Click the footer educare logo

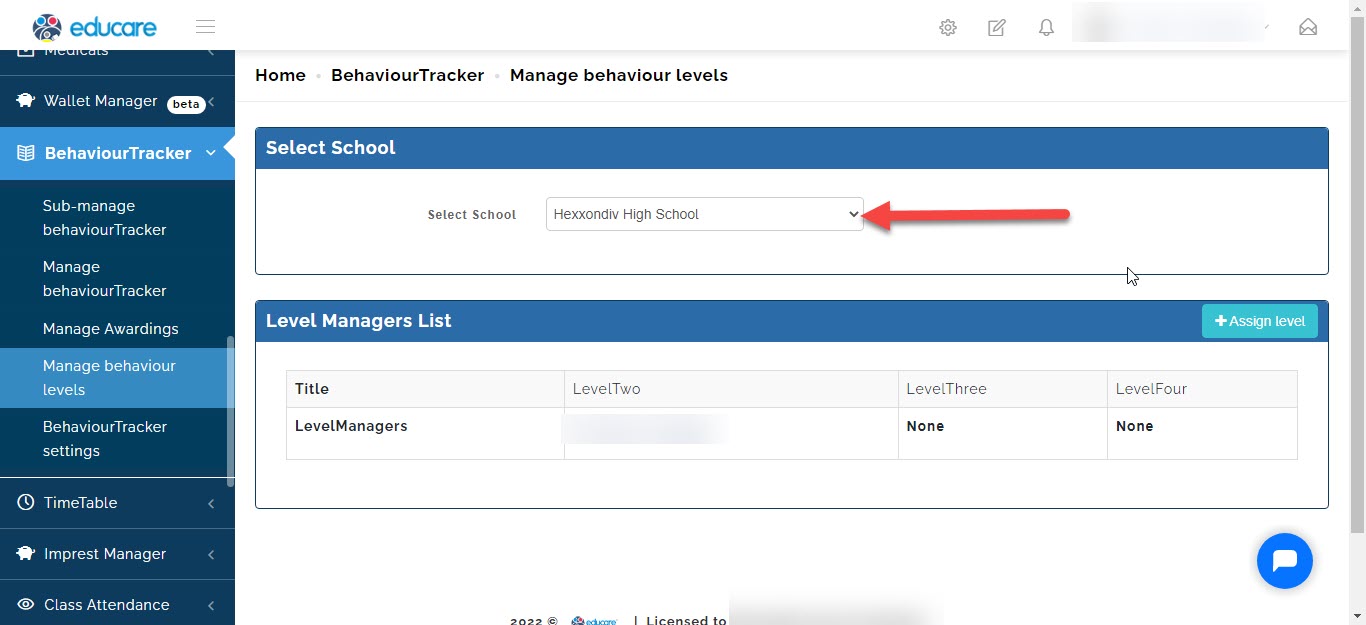(x=594, y=620)
